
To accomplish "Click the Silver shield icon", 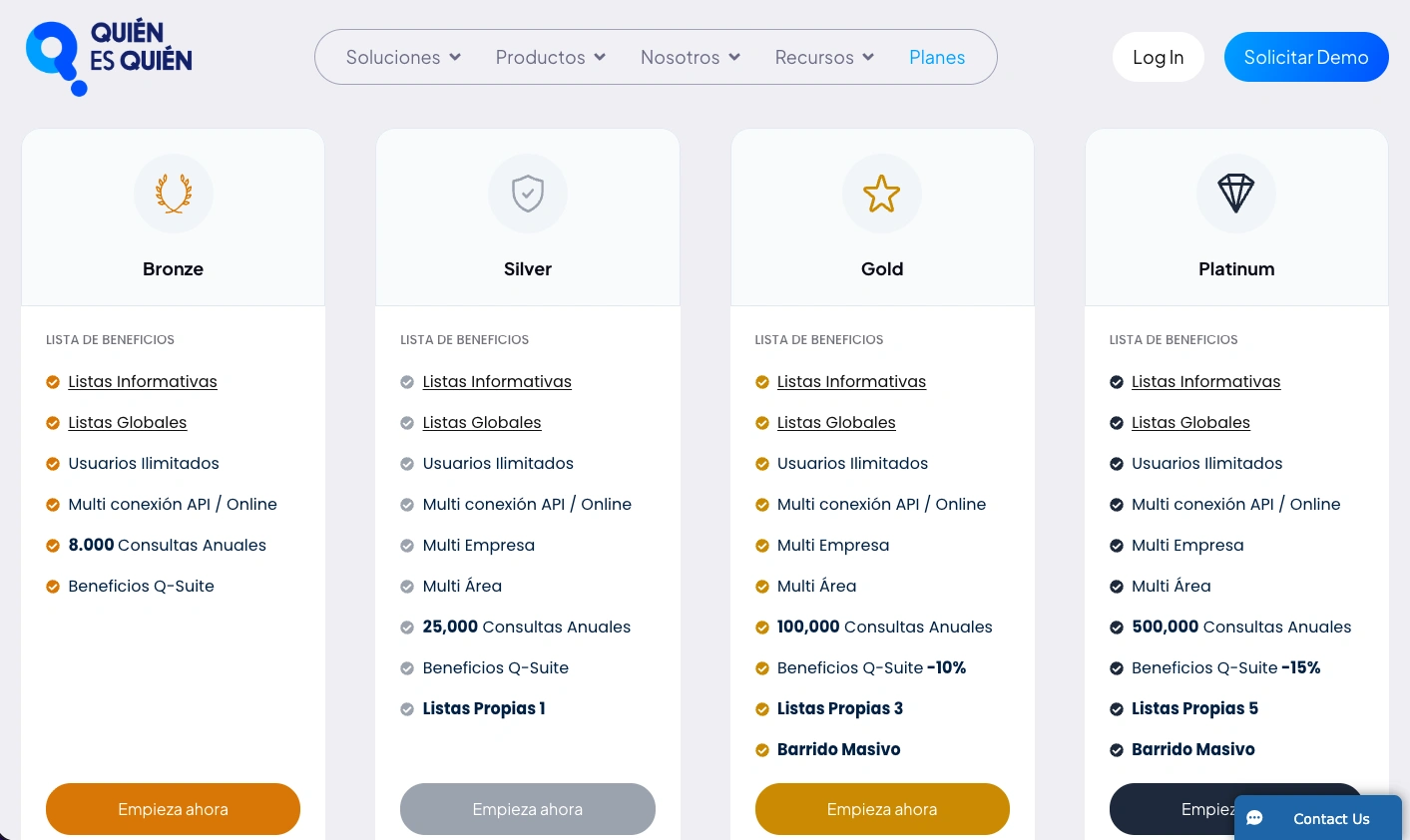I will click(528, 194).
